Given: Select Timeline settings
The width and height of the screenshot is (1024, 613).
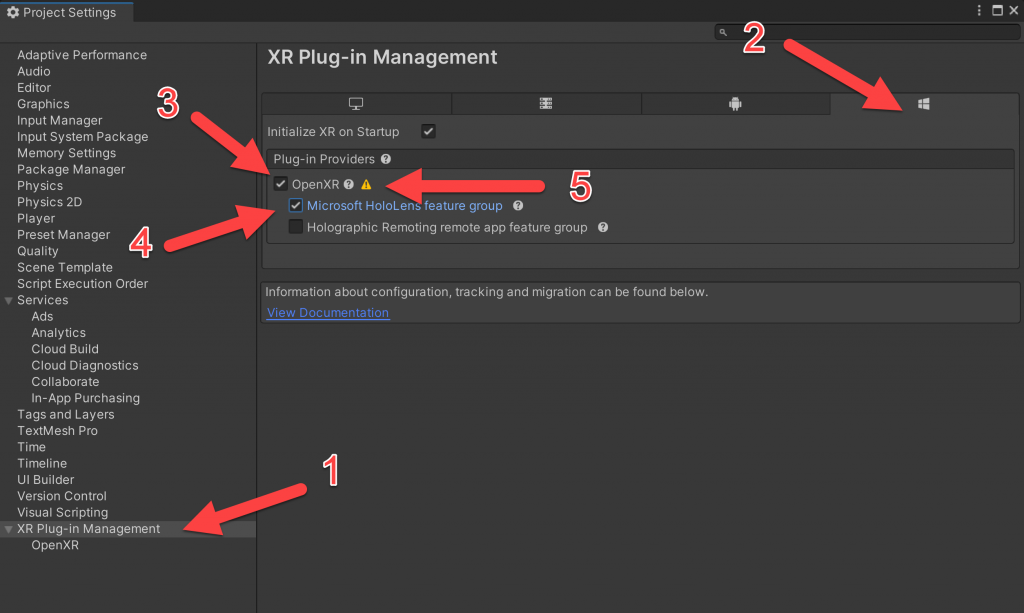Looking at the screenshot, I should click(x=42, y=463).
